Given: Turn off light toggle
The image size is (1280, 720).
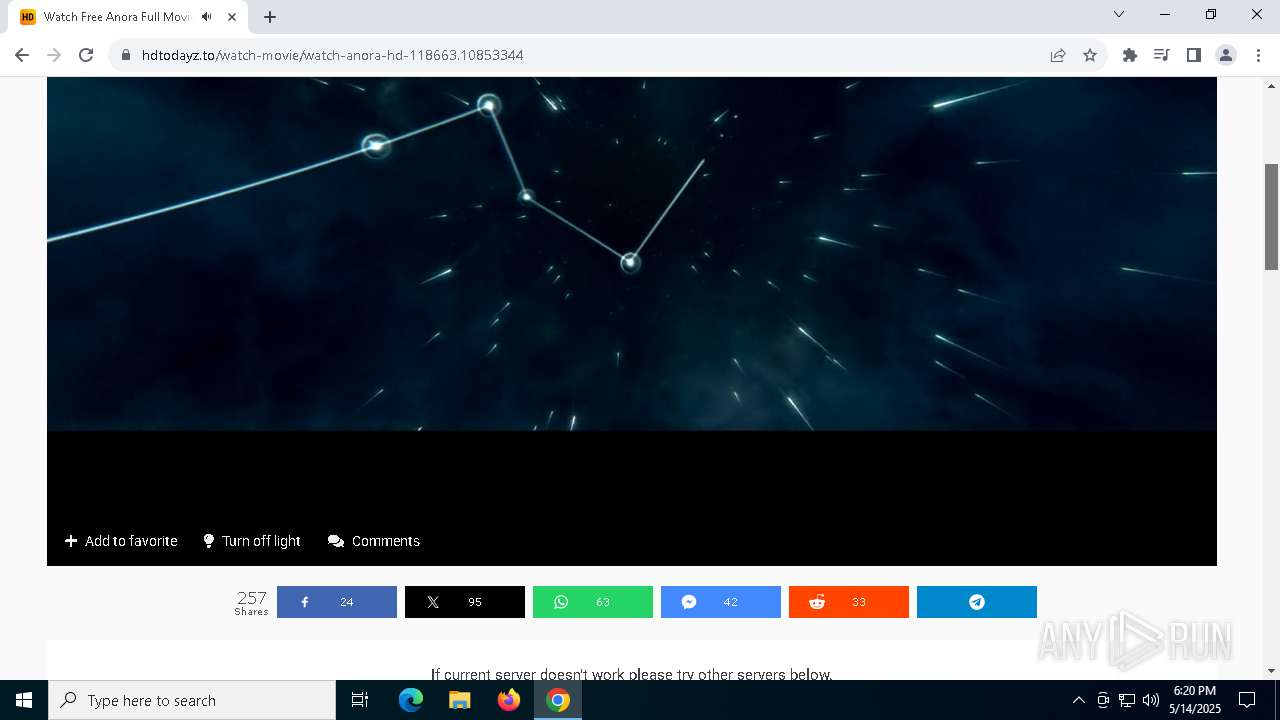Looking at the screenshot, I should (x=251, y=541).
